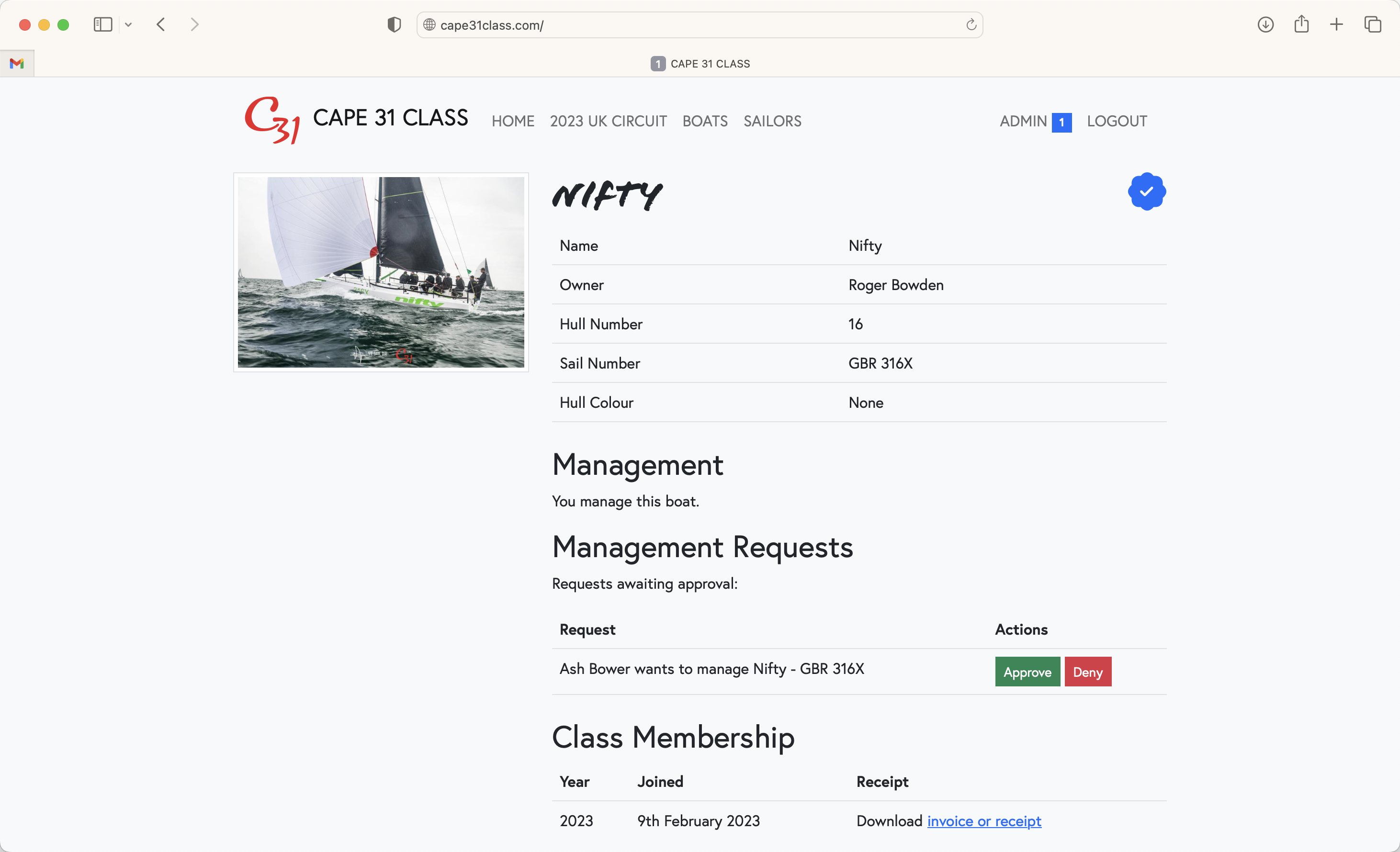Deny the pending management request
This screenshot has width=1400, height=852.
[x=1087, y=672]
